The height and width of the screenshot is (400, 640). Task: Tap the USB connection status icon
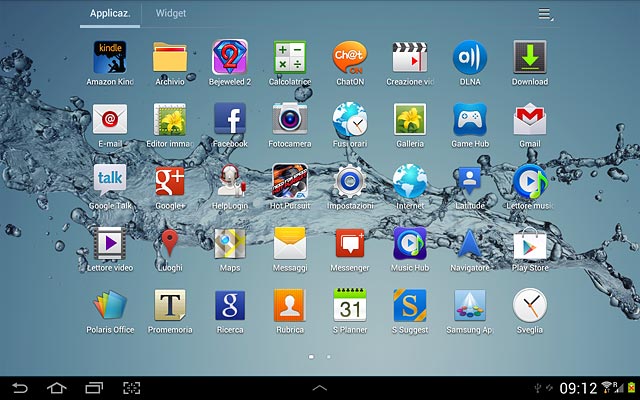click(538, 387)
